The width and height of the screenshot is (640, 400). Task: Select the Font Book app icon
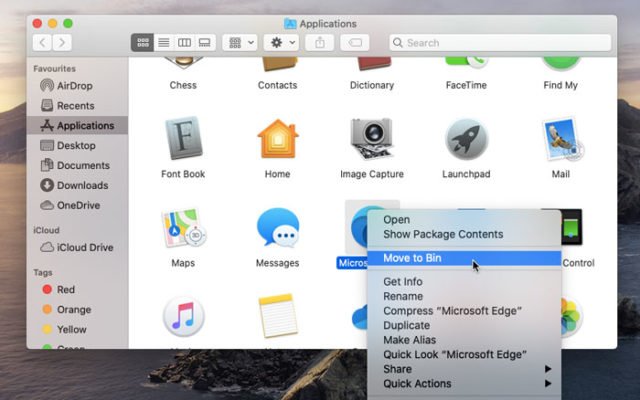click(x=183, y=138)
